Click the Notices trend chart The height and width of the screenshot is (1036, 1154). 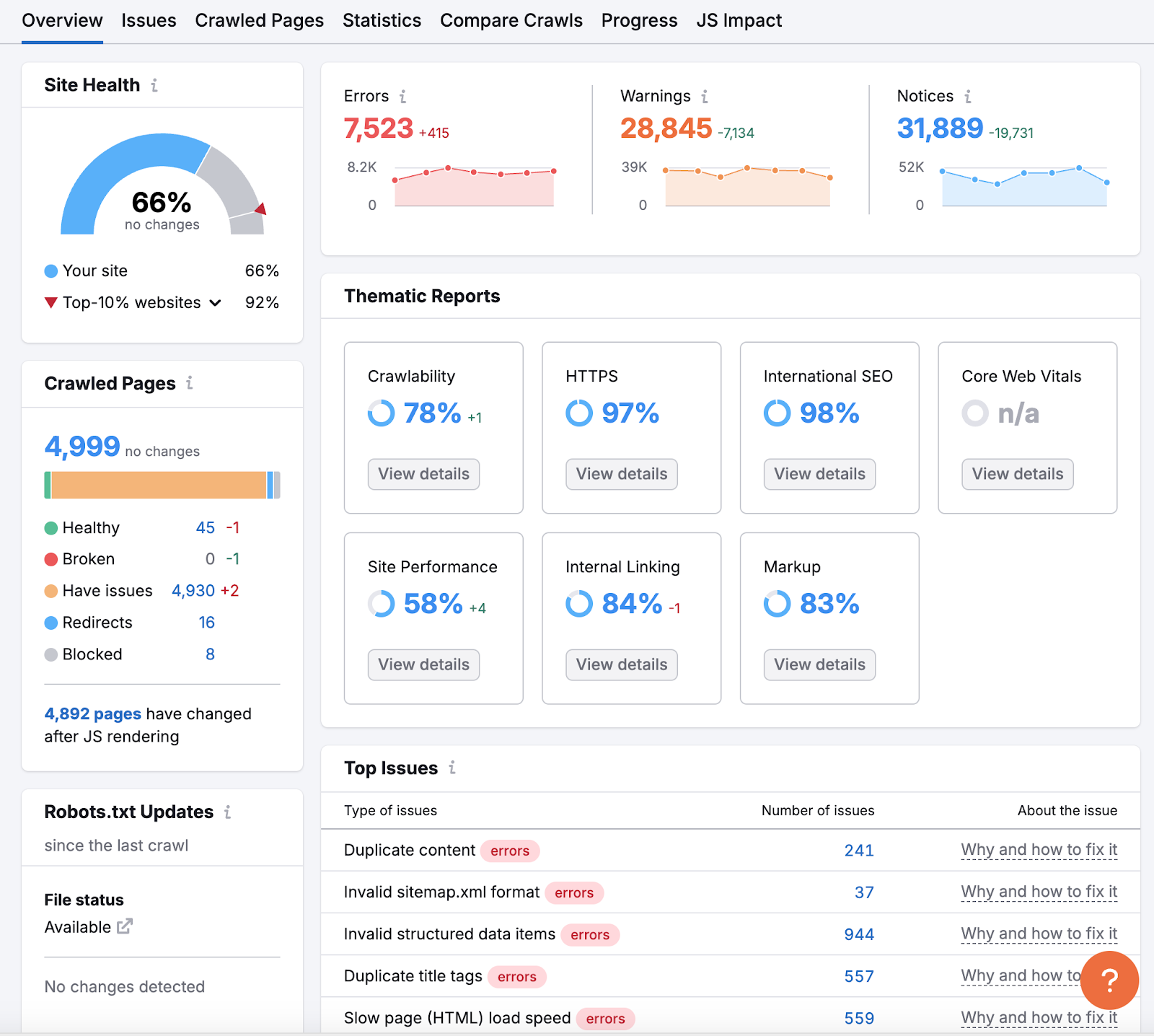coord(1024,187)
